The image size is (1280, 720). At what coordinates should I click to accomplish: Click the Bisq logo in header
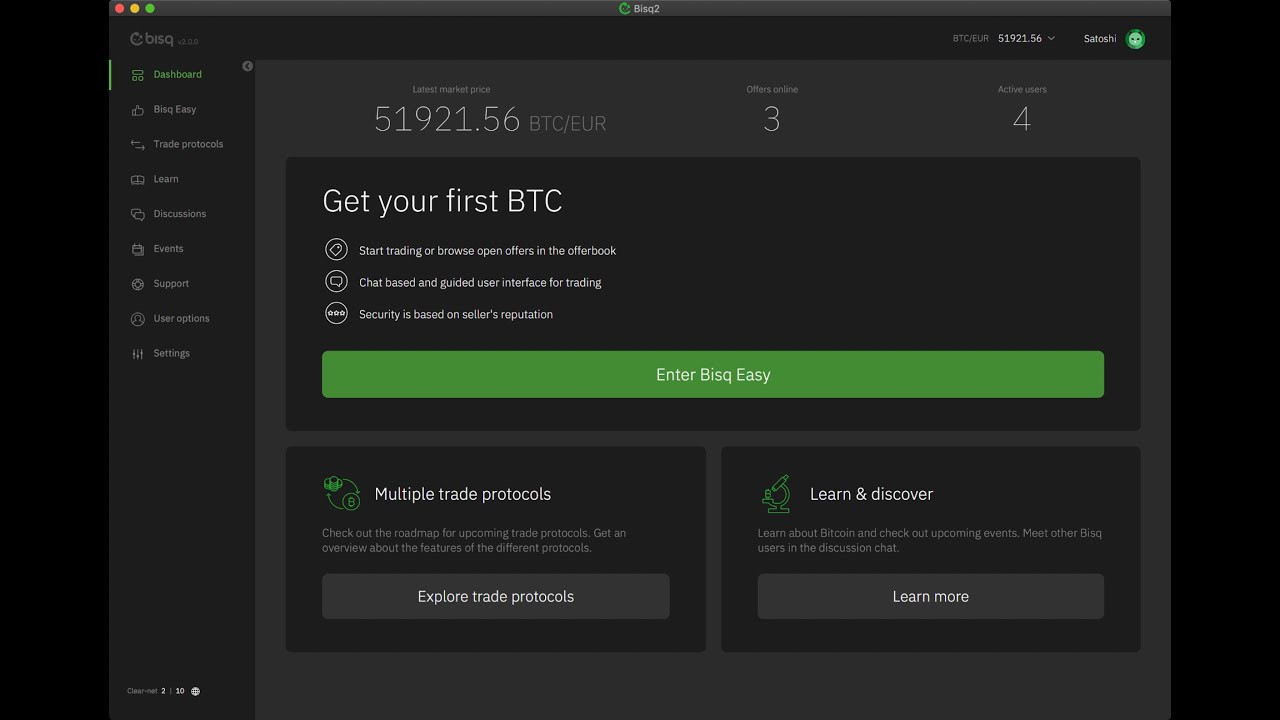[x=152, y=39]
